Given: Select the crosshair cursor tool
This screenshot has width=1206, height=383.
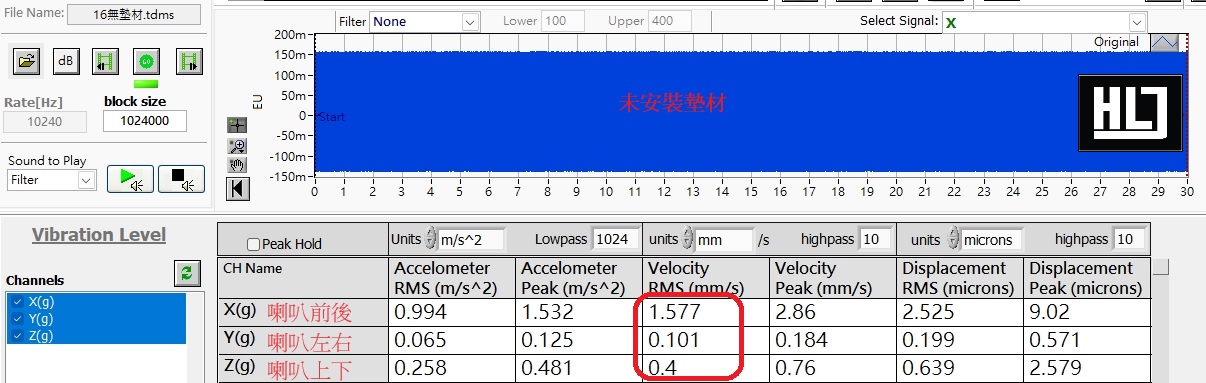Looking at the screenshot, I should tap(237, 125).
